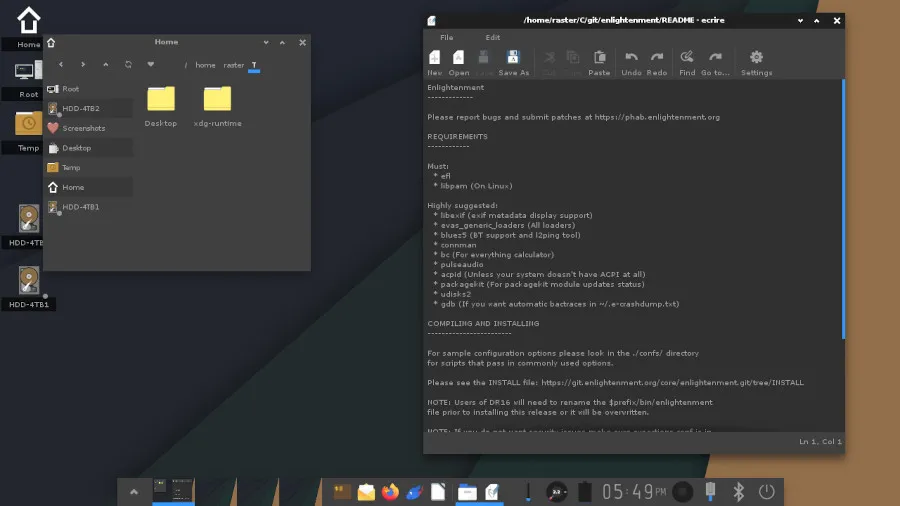Open the xdg-runtime folder
This screenshot has height=506, width=900.
(x=217, y=99)
